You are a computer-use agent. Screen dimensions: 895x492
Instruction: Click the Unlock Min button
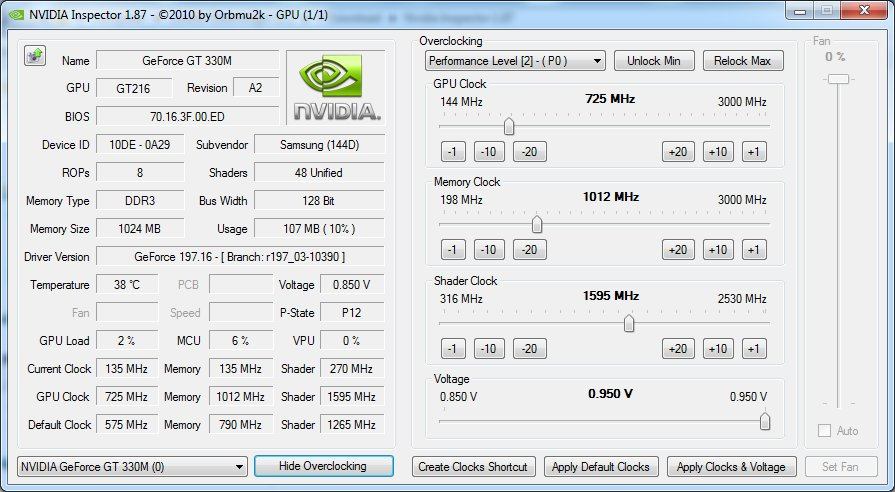pos(654,61)
